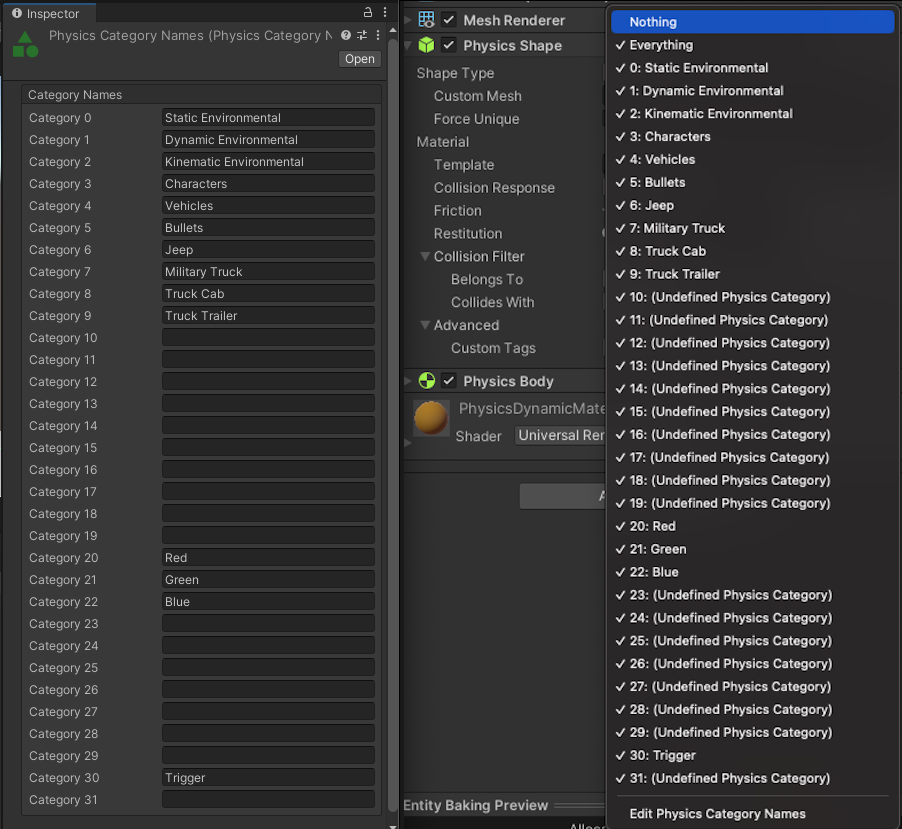
Task: Collapse the Advanced section
Action: 424,325
